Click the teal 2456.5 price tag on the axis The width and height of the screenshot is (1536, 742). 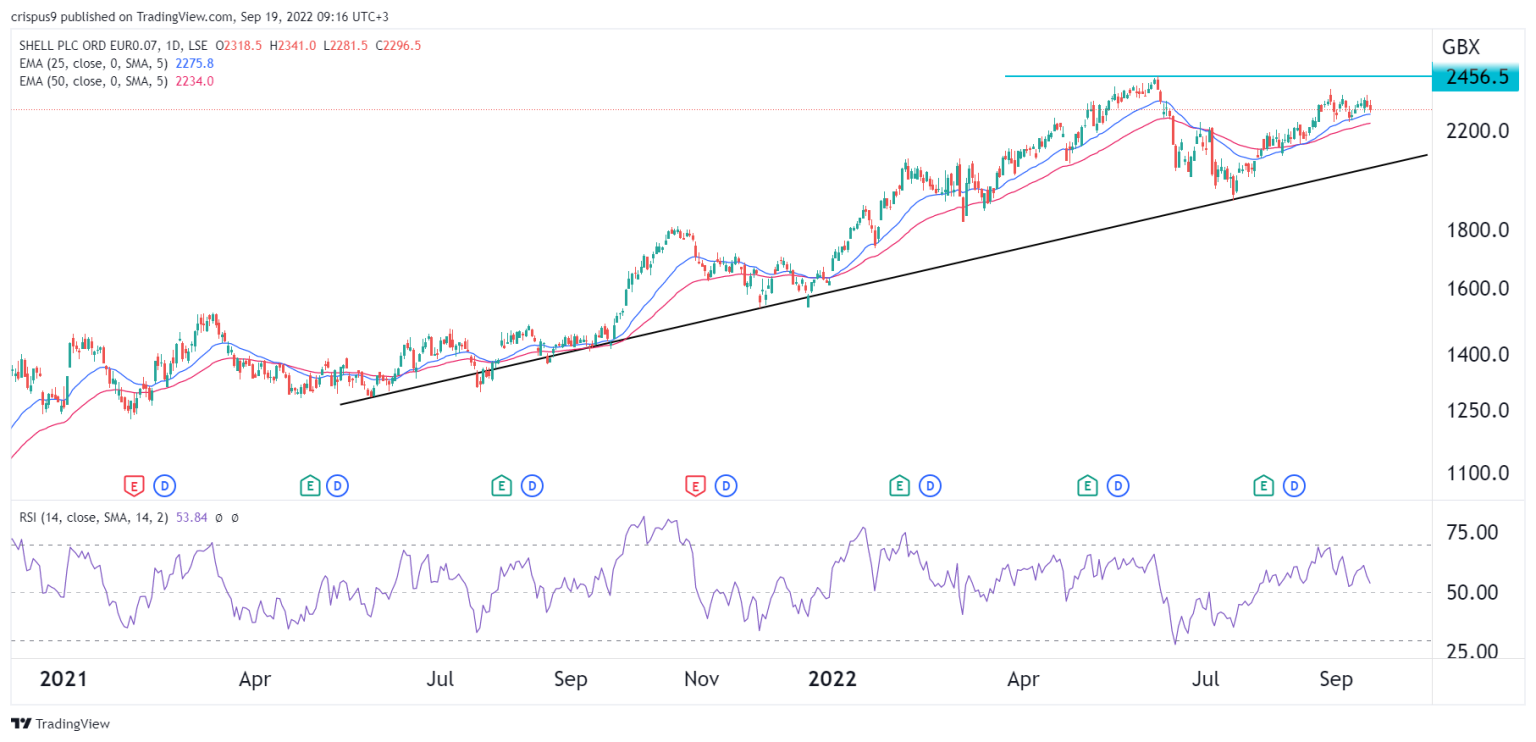coord(1478,77)
